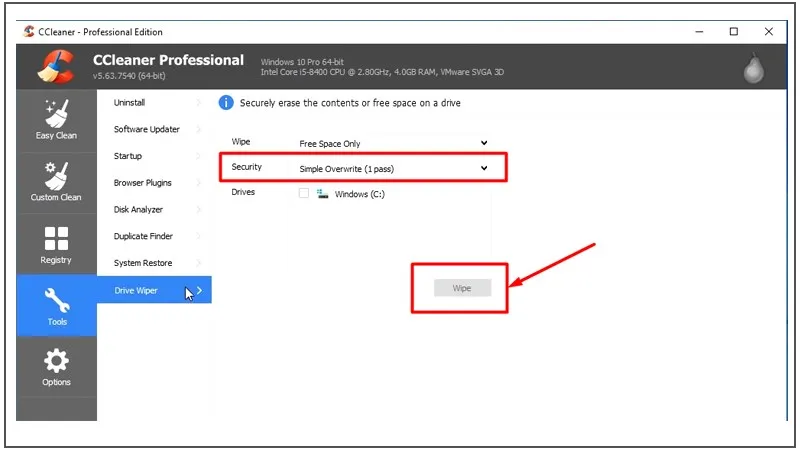The image size is (800, 450).
Task: Open Browser Plugins section
Action: [142, 183]
